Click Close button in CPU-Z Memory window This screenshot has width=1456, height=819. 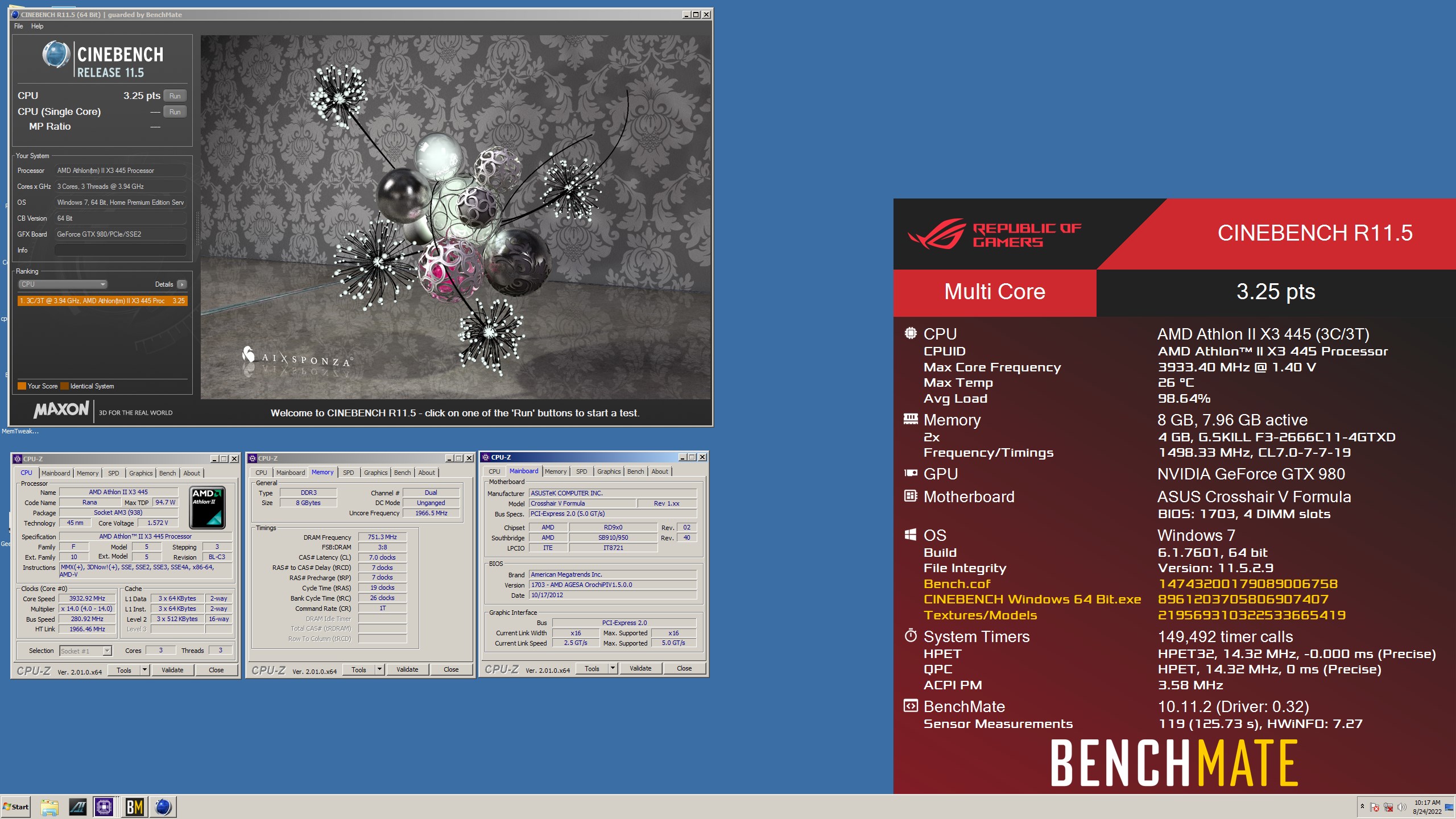pyautogui.click(x=451, y=670)
